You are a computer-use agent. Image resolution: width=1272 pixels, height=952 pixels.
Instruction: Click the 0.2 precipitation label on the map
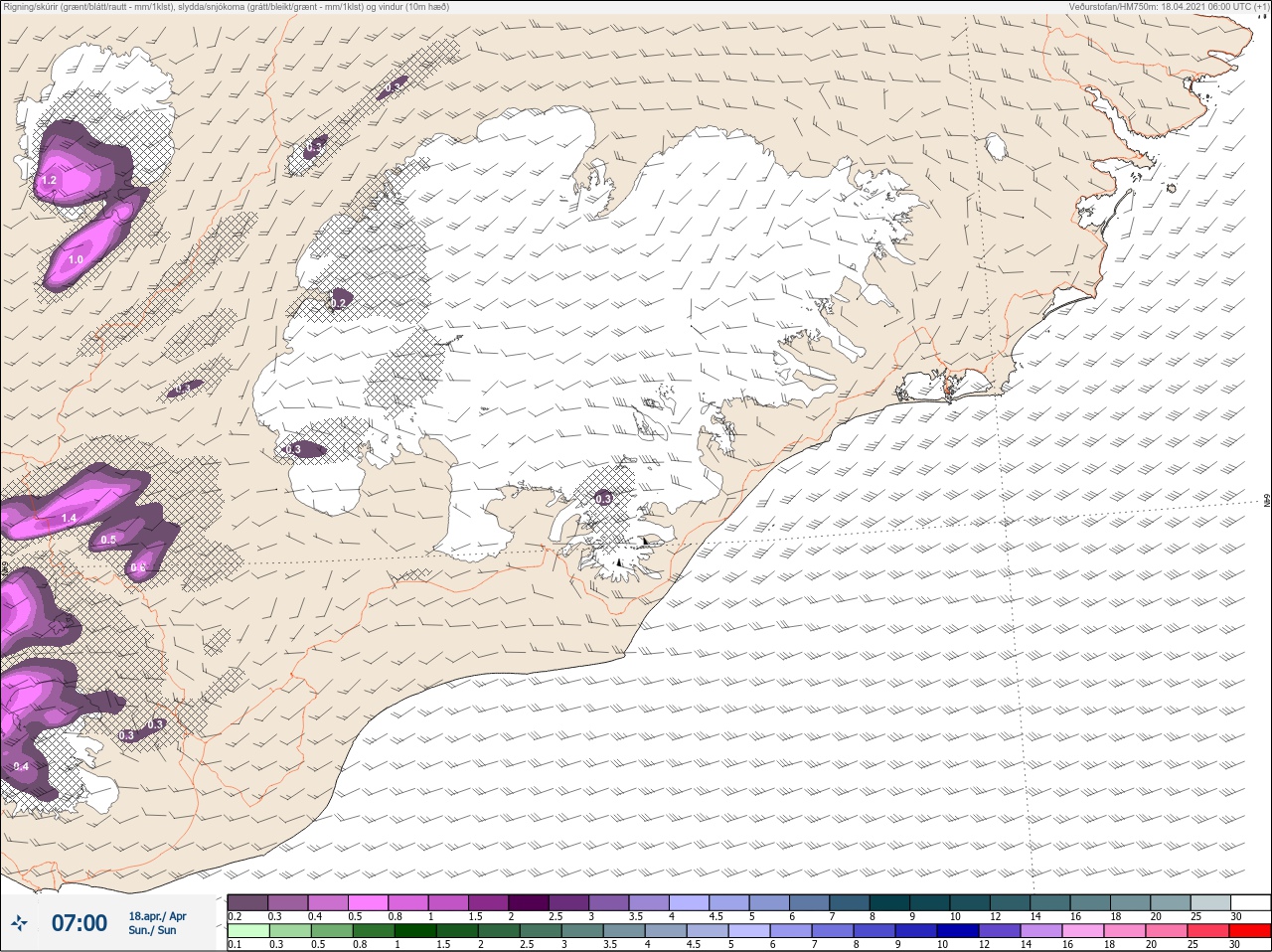tap(338, 303)
